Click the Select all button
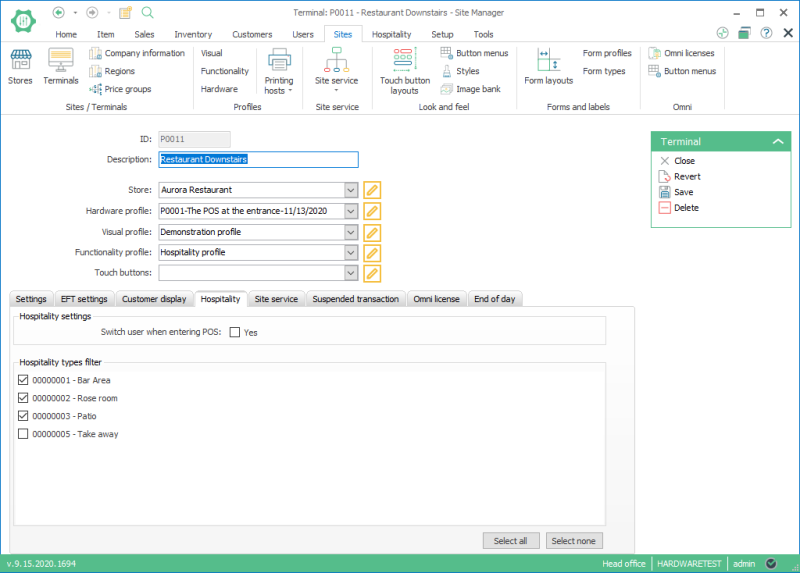Image resolution: width=800 pixels, height=573 pixels. pyautogui.click(x=511, y=541)
